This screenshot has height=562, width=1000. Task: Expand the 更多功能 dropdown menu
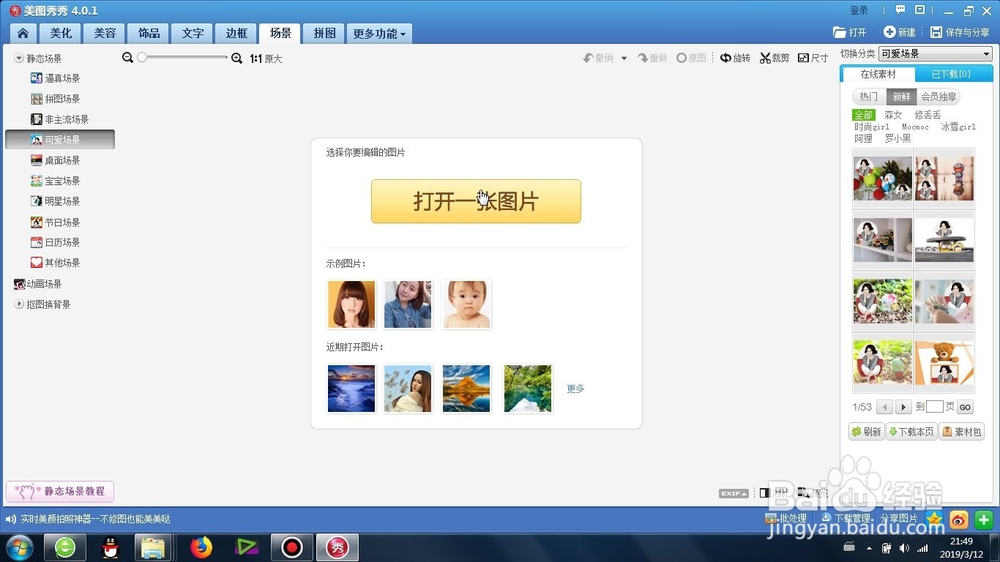click(379, 33)
